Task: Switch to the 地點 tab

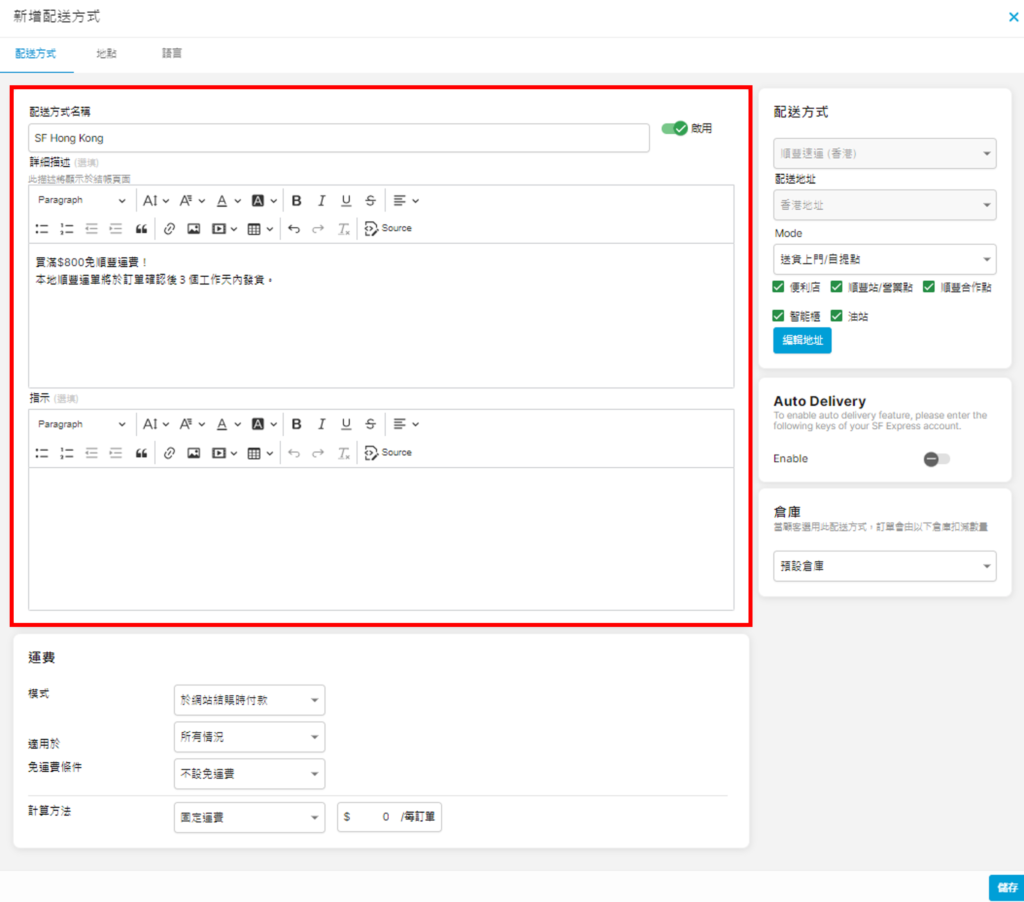Action: pos(106,53)
